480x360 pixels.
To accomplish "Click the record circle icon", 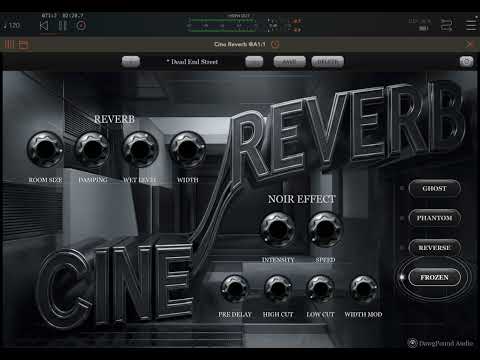I will tap(81, 26).
